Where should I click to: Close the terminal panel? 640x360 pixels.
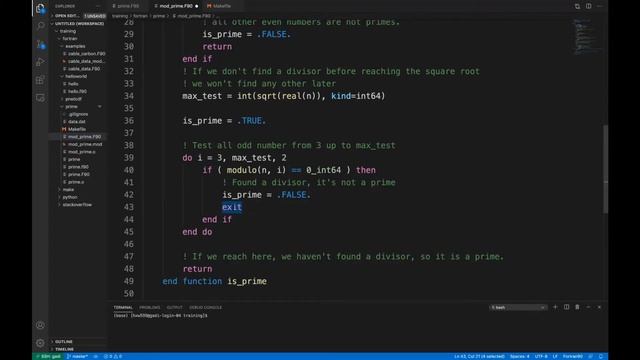pos(599,307)
